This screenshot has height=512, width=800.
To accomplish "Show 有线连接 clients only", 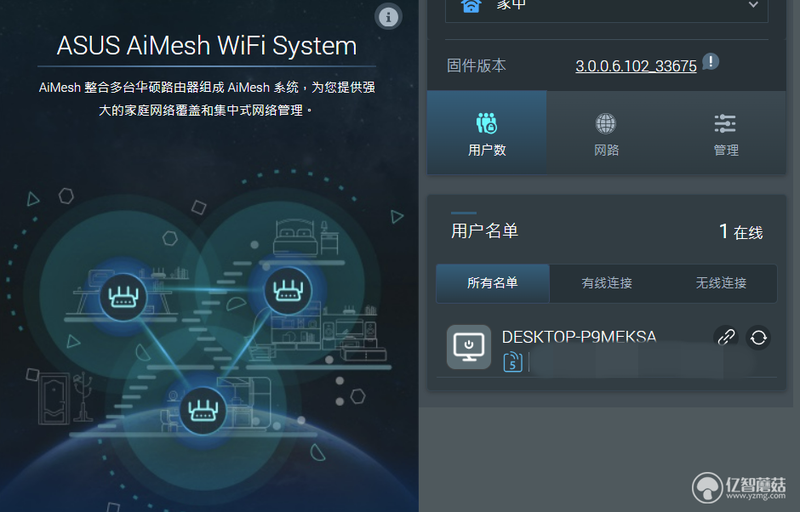I will pyautogui.click(x=607, y=283).
